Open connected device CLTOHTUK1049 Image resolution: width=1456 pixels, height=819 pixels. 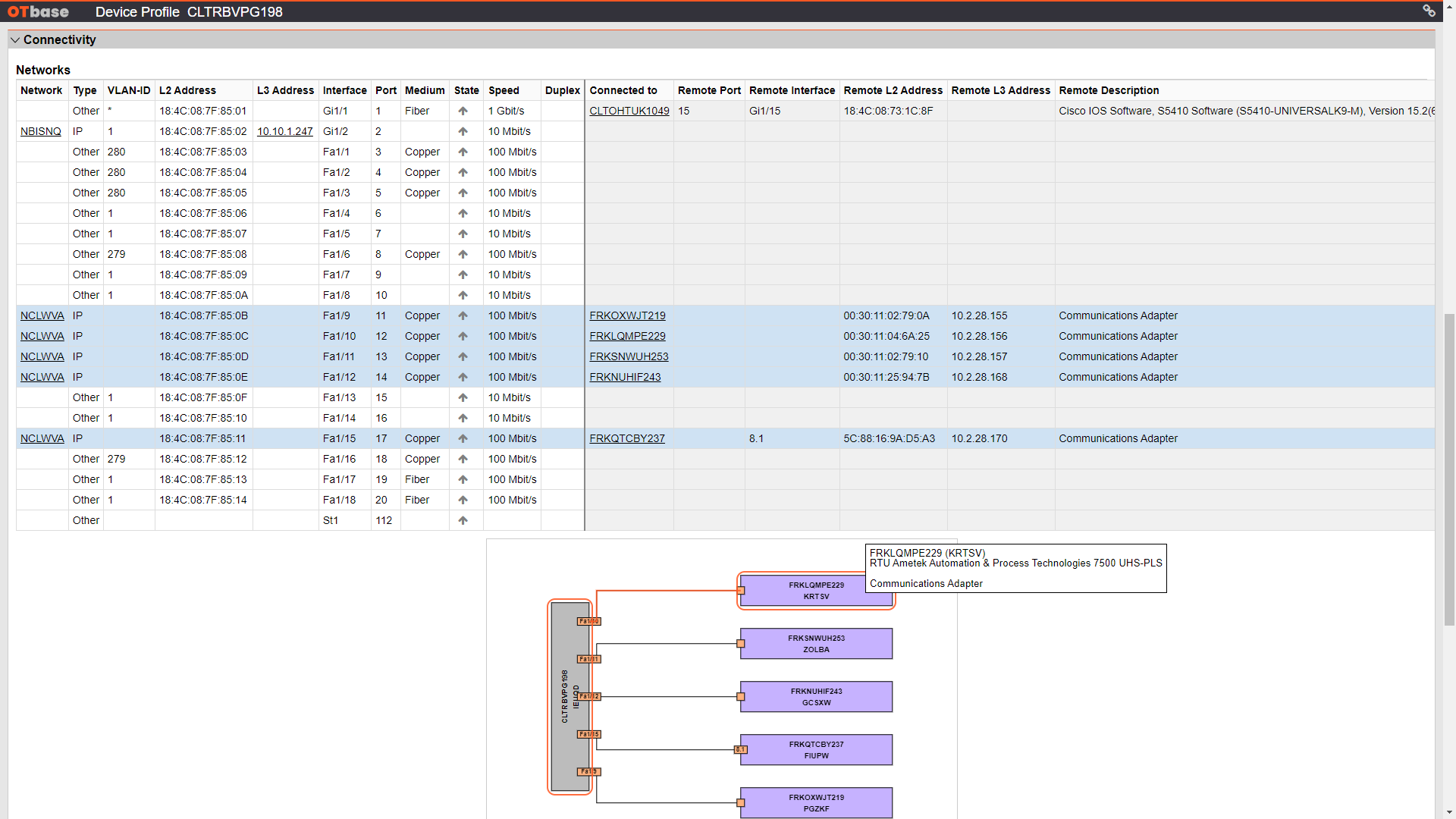(629, 111)
